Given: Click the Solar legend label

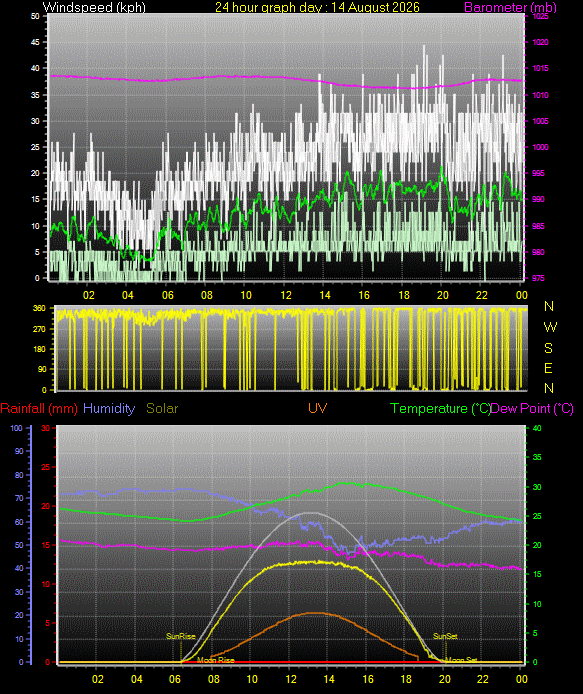Looking at the screenshot, I should pyautogui.click(x=162, y=408).
